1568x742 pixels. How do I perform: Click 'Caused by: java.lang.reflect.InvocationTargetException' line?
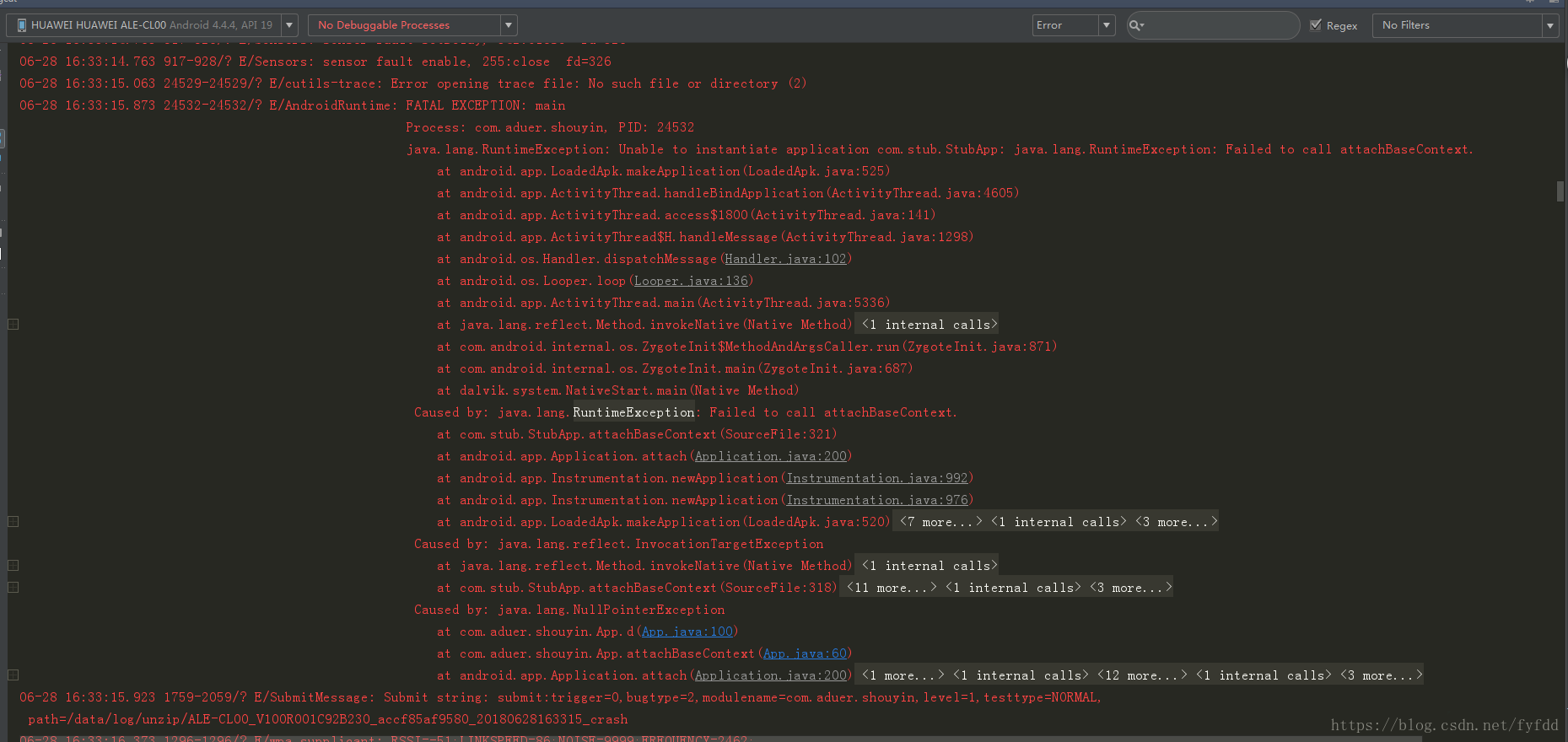coord(618,544)
